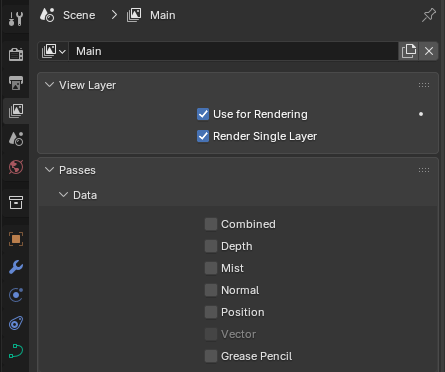Enable the Grease Pencil pass checkbox
The image size is (445, 372).
click(211, 356)
